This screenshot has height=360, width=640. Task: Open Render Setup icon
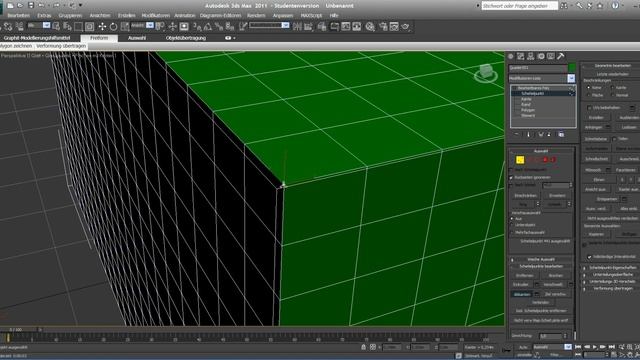(383, 27)
